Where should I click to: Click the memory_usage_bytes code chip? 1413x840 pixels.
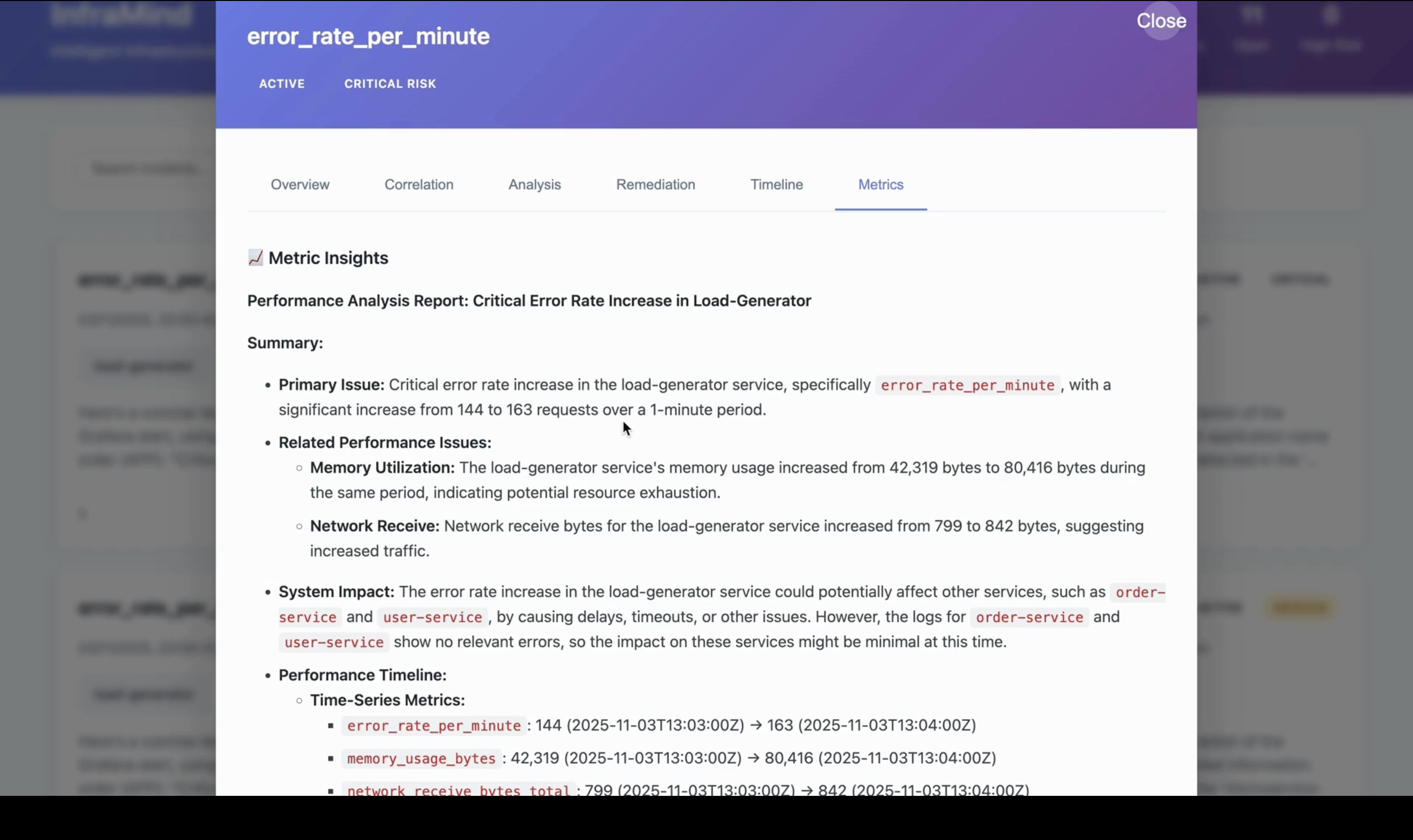pyautogui.click(x=421, y=759)
